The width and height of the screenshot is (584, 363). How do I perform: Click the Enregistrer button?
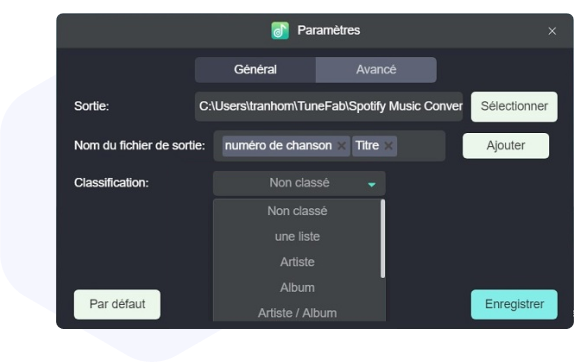coord(514,304)
